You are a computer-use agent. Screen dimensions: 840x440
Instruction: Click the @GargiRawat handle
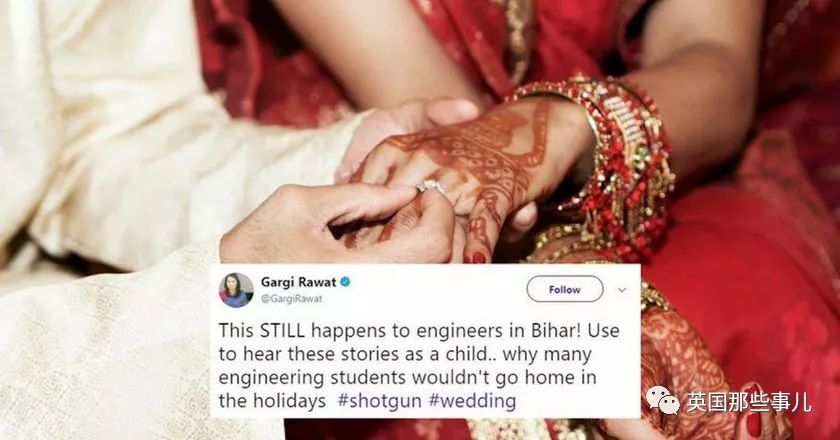[291, 299]
